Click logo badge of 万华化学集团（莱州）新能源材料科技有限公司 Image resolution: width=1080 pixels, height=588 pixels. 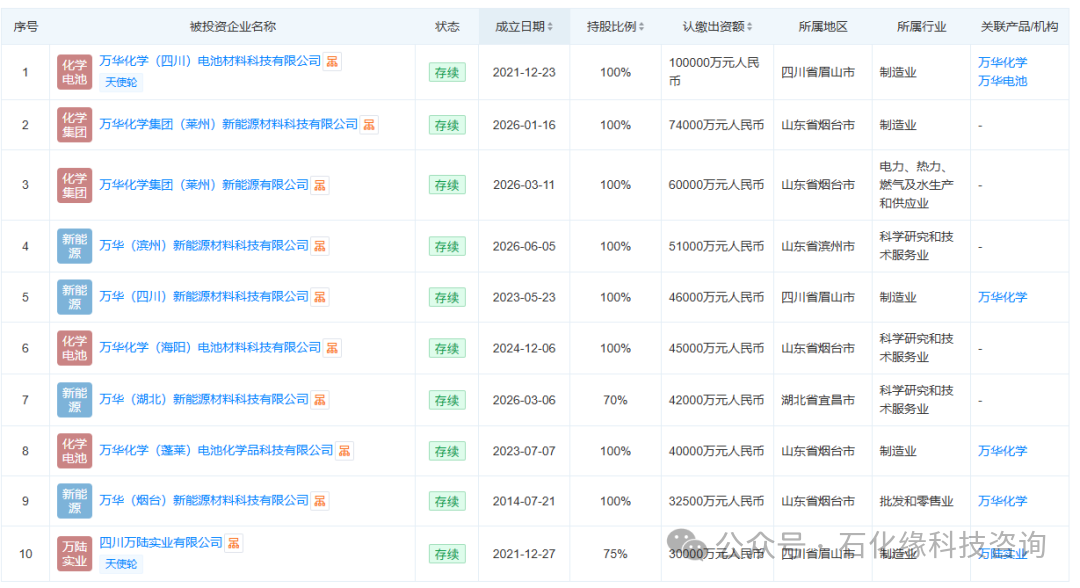tap(74, 125)
